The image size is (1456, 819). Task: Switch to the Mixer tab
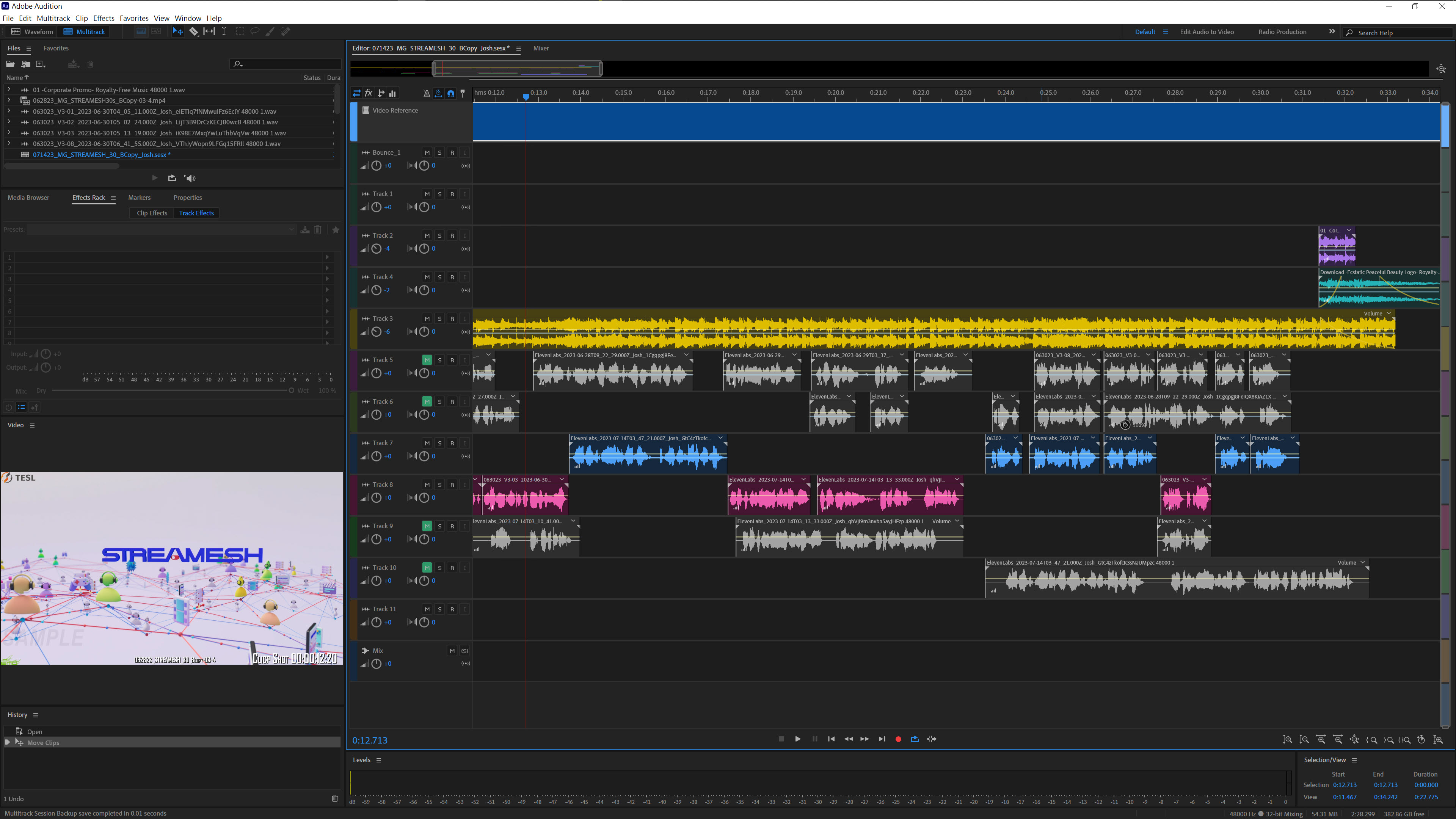click(540, 48)
